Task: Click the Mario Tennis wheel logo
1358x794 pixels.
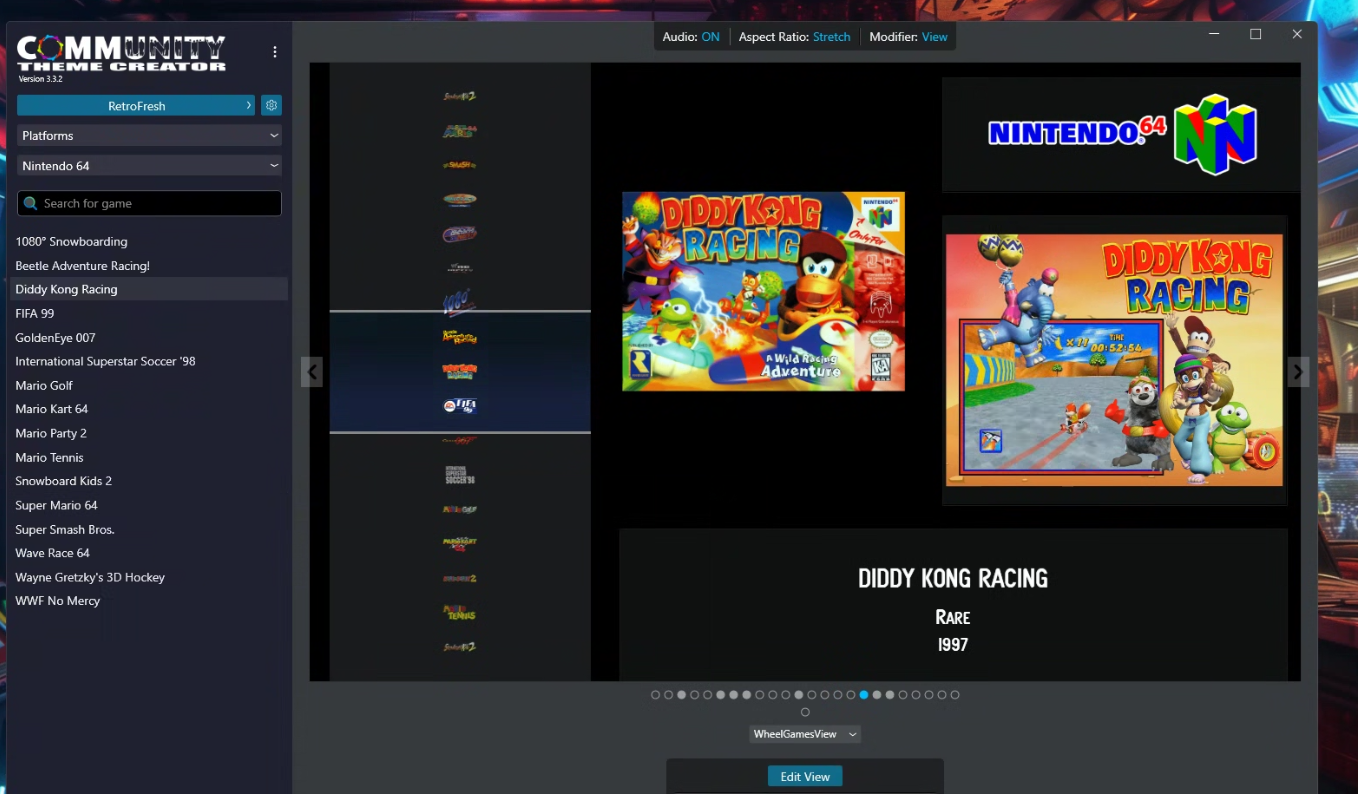Action: 460,611
